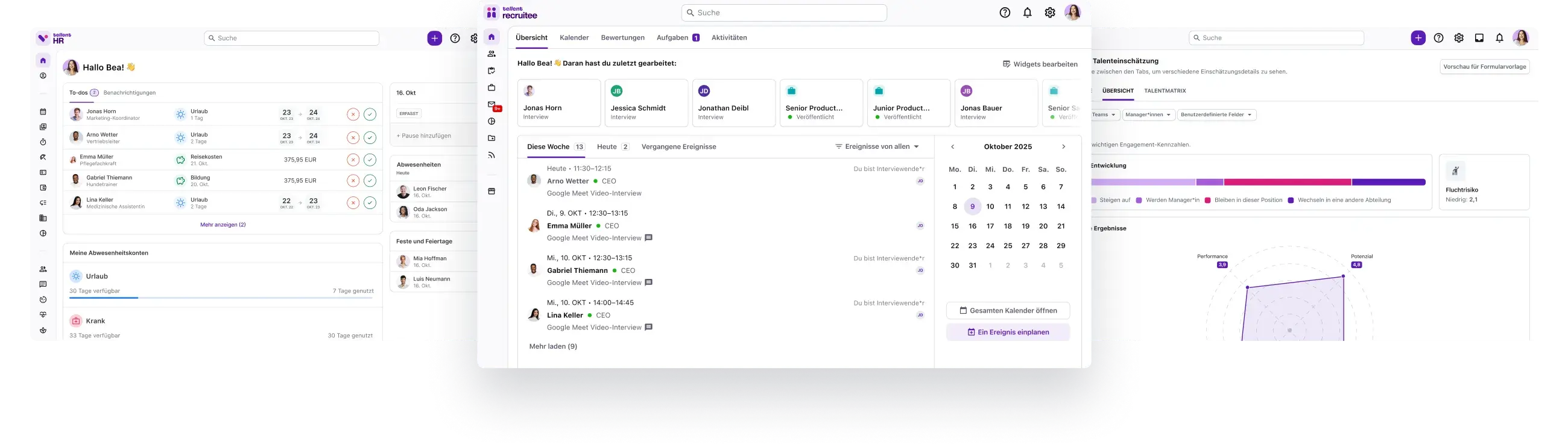Open the pie chart reports icon in Recruitee sidebar
This screenshot has width=1568, height=447.
click(x=492, y=122)
